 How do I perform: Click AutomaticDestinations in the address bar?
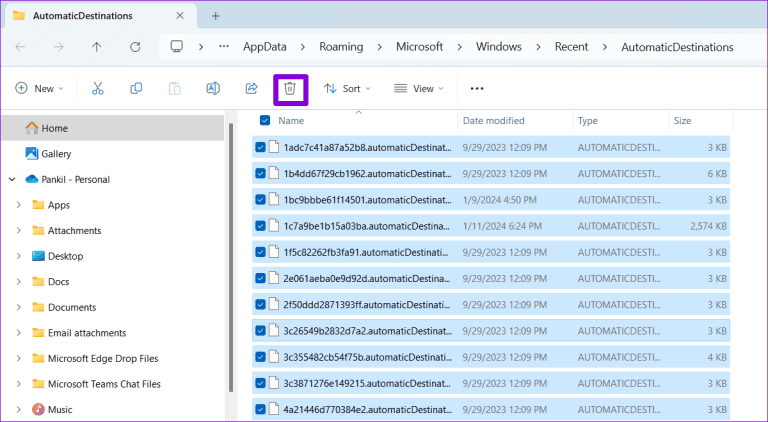point(677,47)
